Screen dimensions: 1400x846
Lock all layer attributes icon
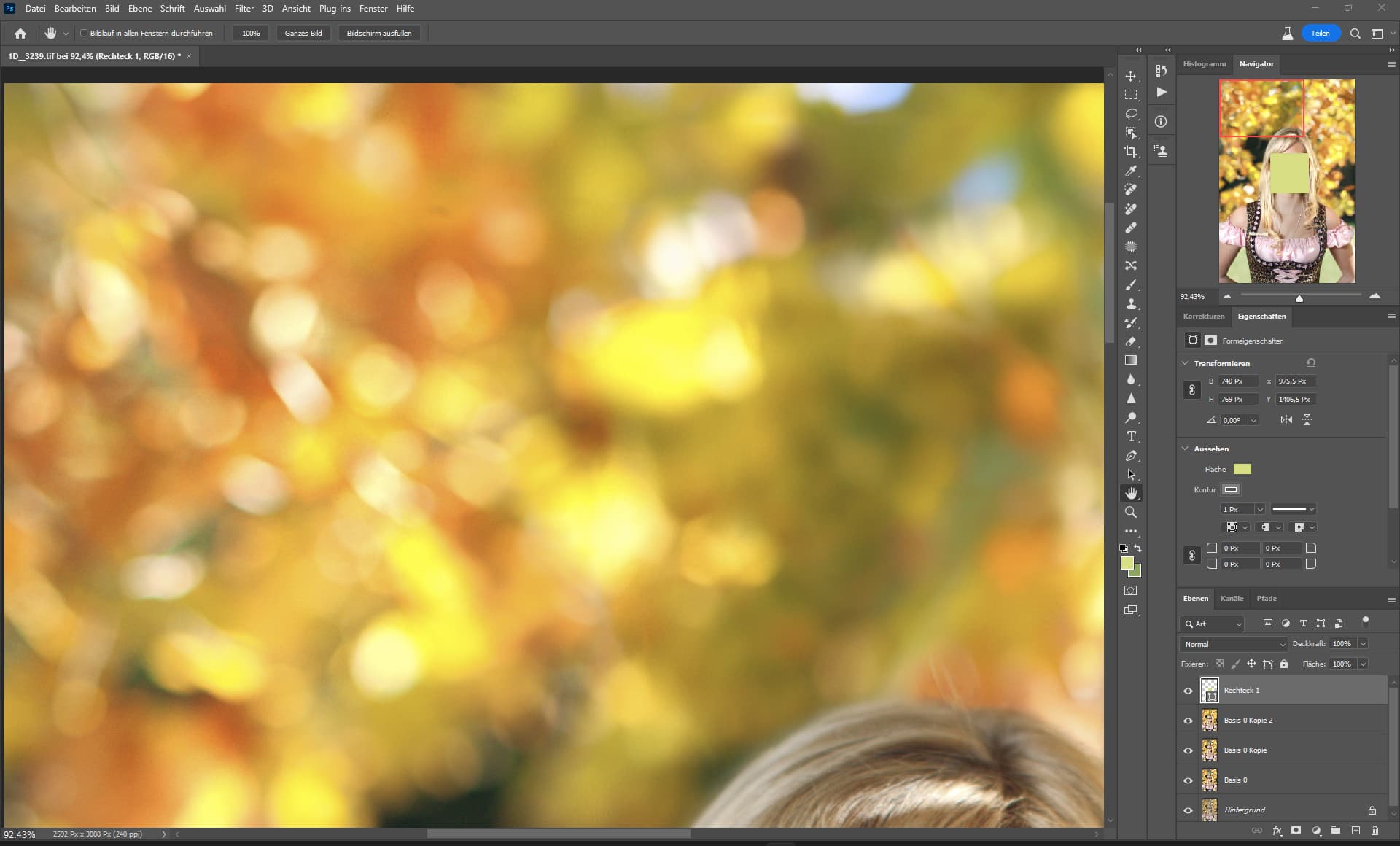coord(1284,664)
